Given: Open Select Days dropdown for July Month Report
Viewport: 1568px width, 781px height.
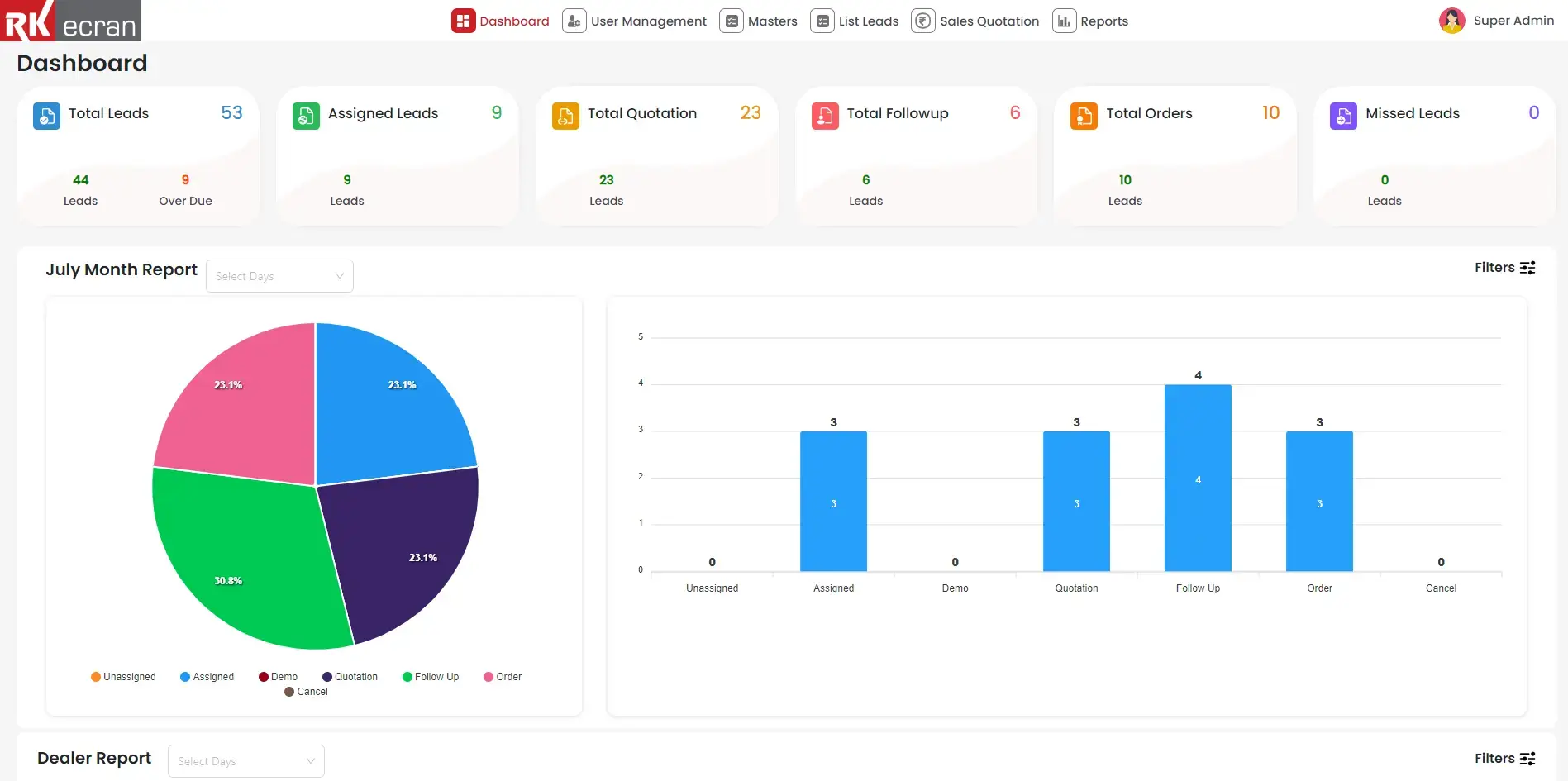Looking at the screenshot, I should [x=279, y=276].
